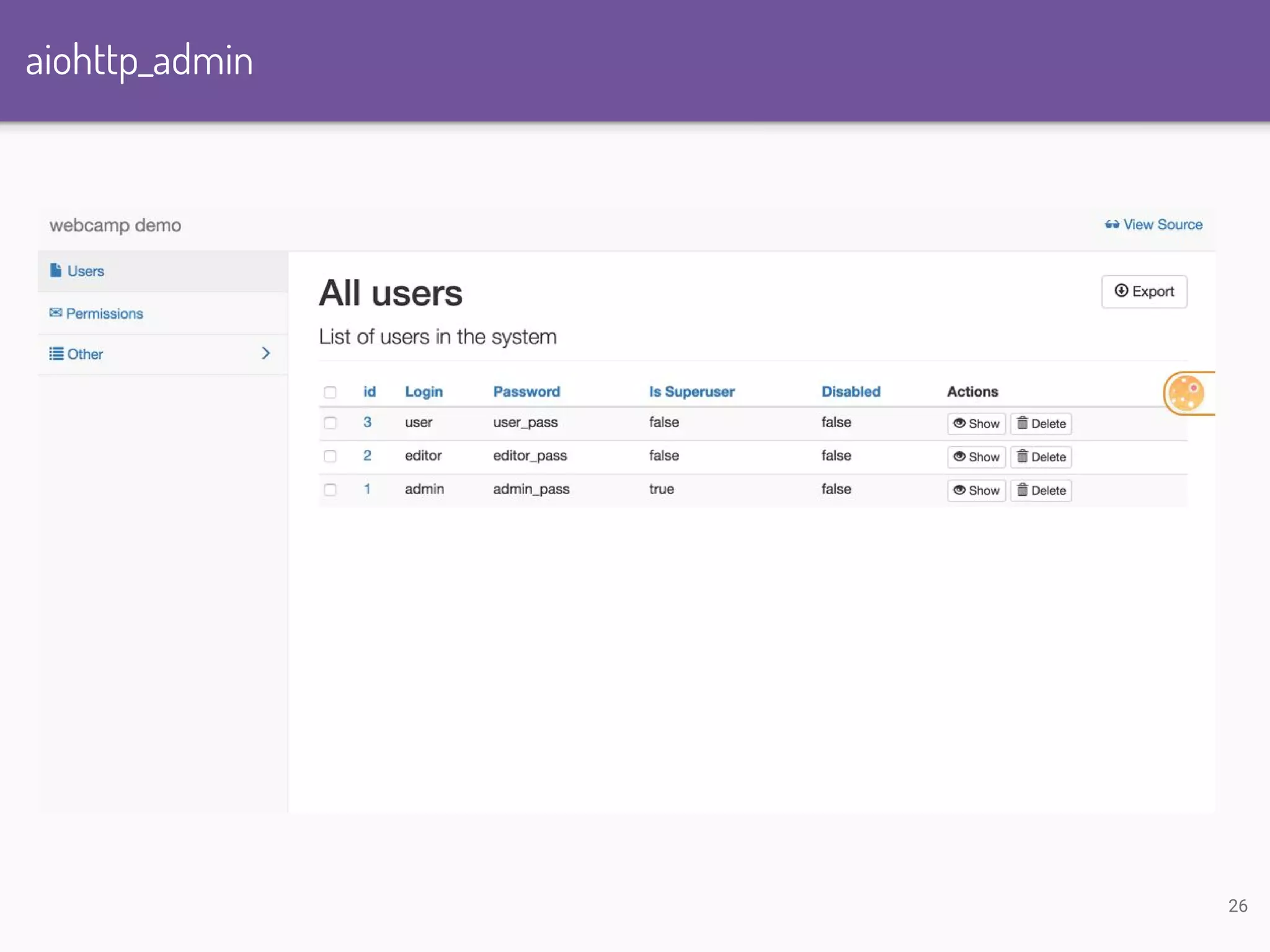Expand the Other menu chevron
Image resolution: width=1270 pixels, height=952 pixels.
266,353
